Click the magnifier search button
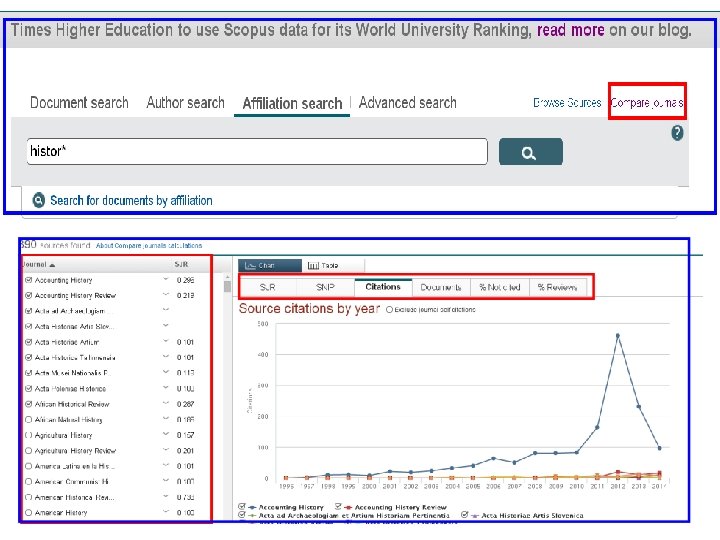Viewport: 720px width, 540px height. point(530,152)
